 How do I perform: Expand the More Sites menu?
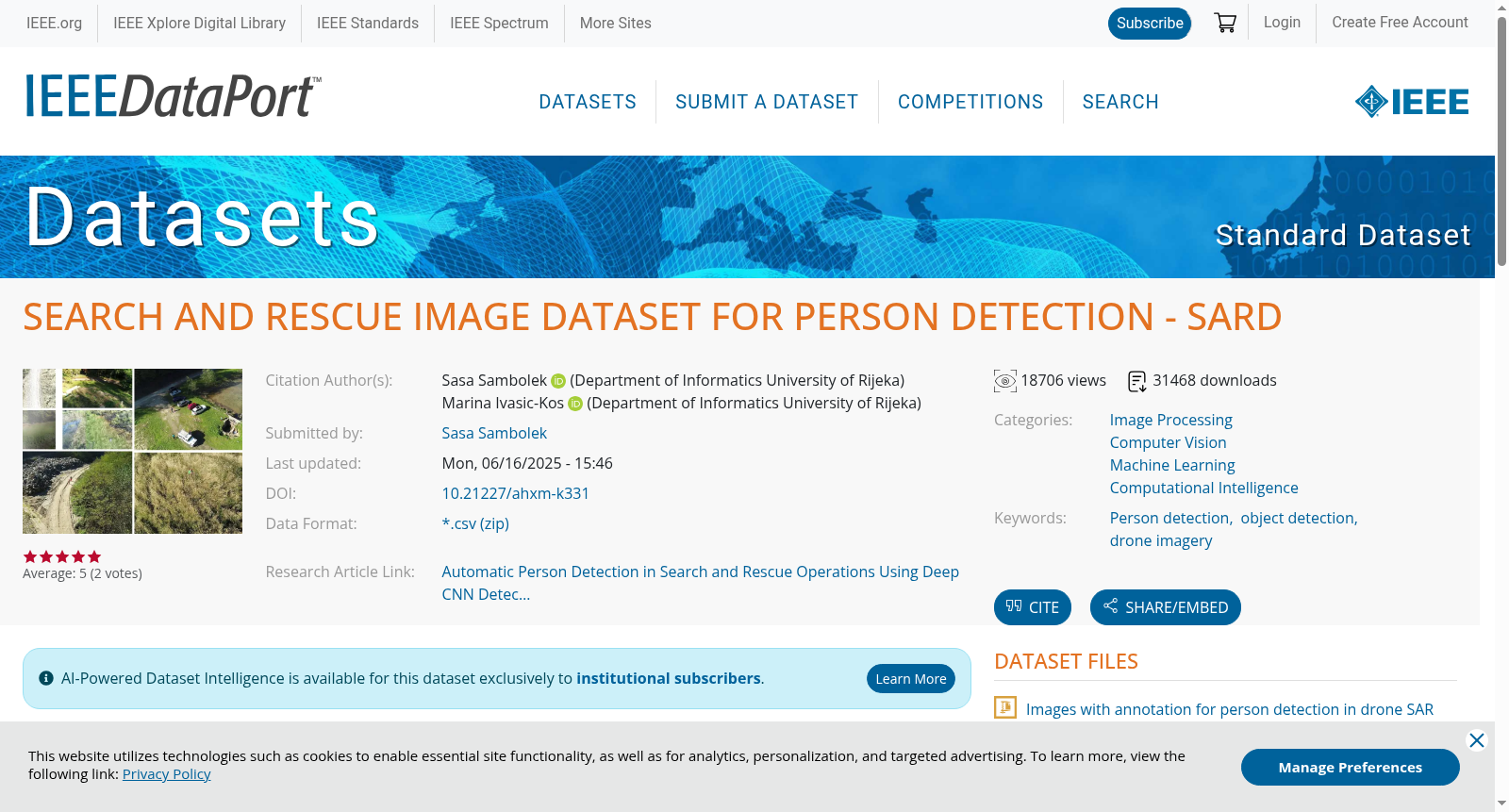pos(615,23)
